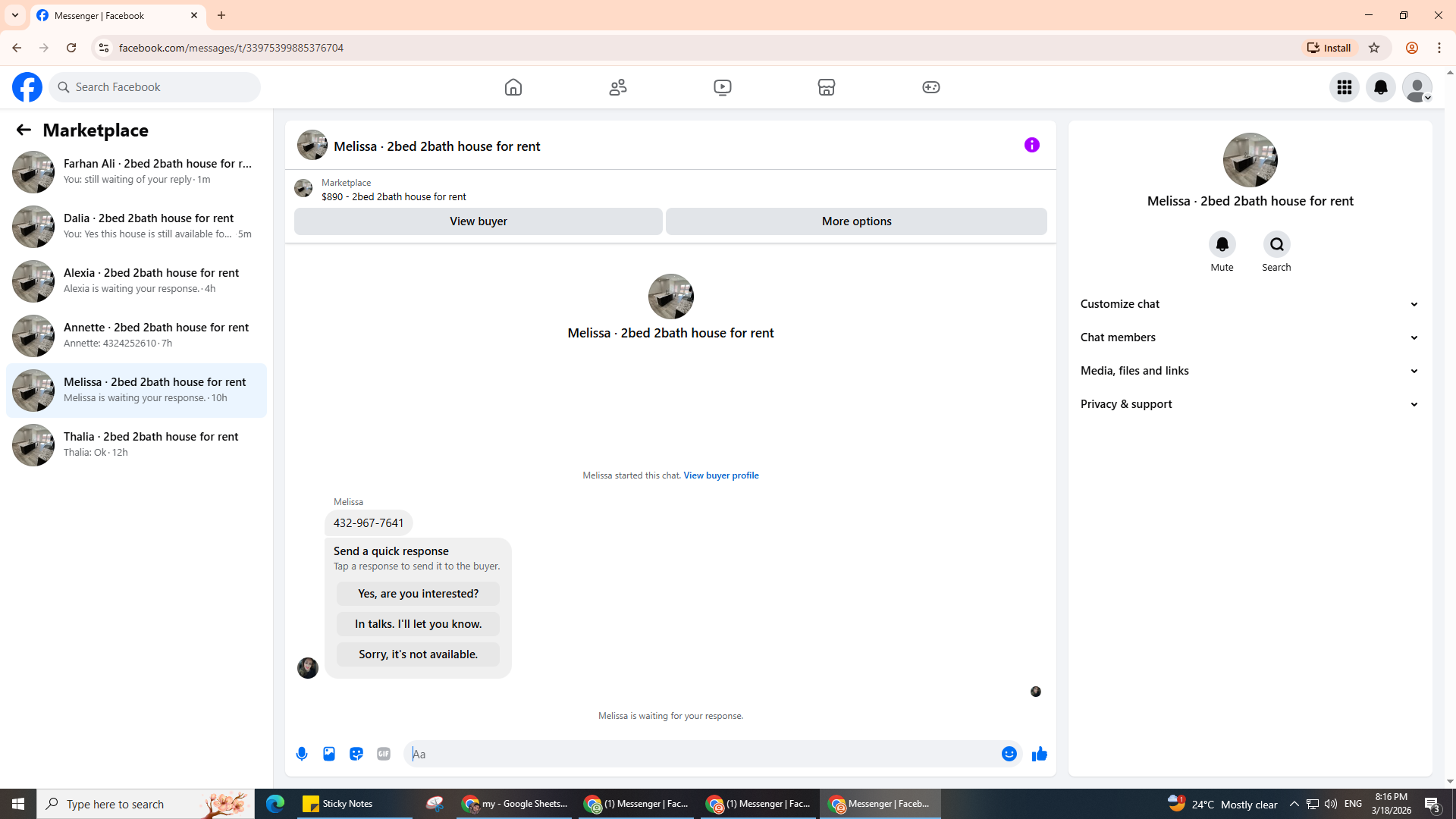Send a thumbs-up like
This screenshot has height=819, width=1456.
pyautogui.click(x=1039, y=754)
